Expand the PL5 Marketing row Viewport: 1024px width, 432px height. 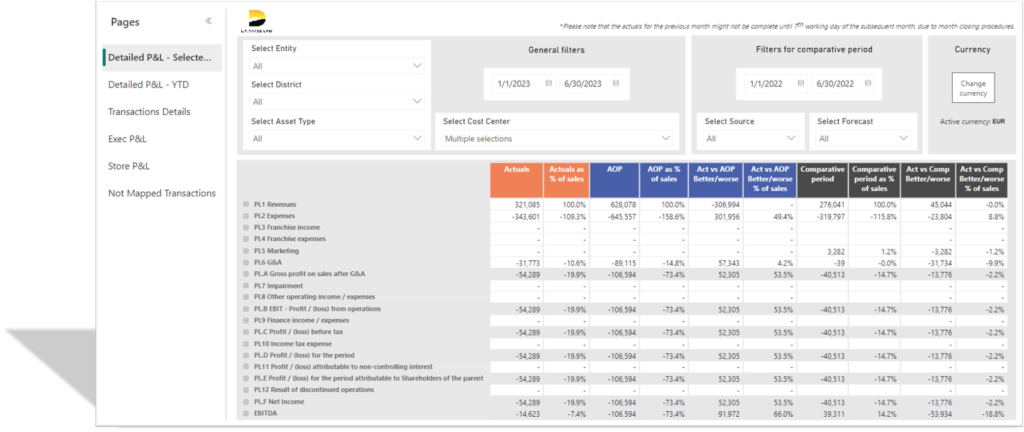[x=246, y=250]
